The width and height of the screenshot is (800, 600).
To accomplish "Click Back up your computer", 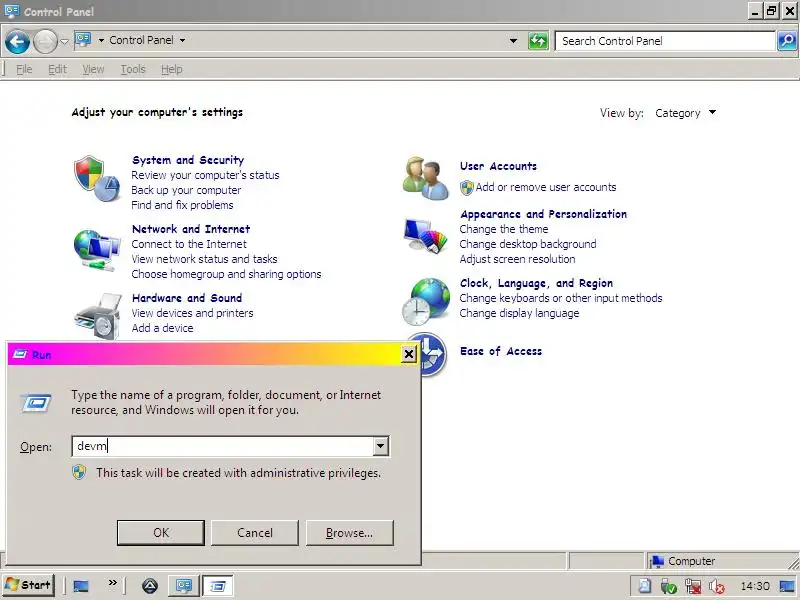I will coord(186,190).
